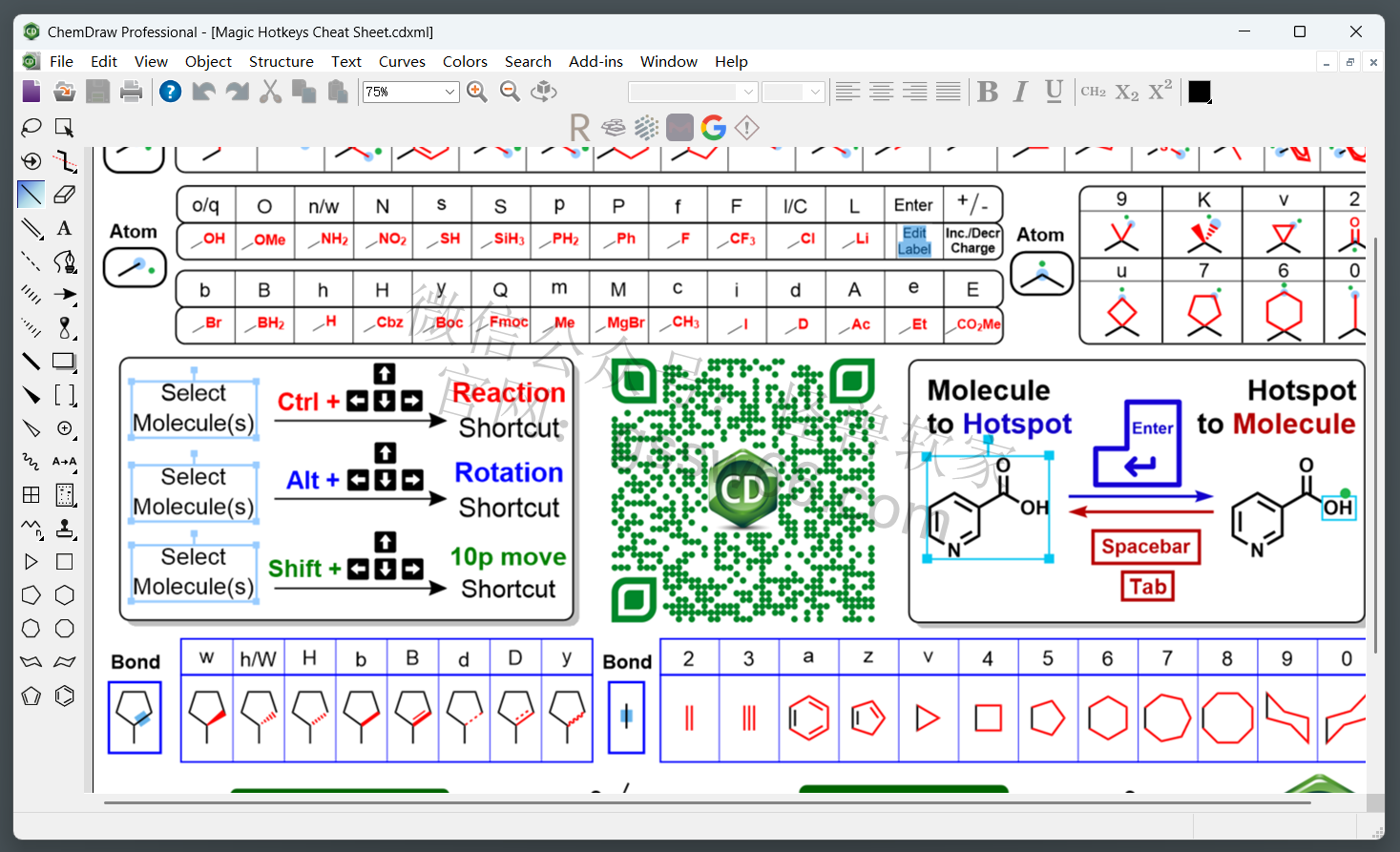1400x852 pixels.
Task: Select the Lasso tool
Action: (31, 127)
